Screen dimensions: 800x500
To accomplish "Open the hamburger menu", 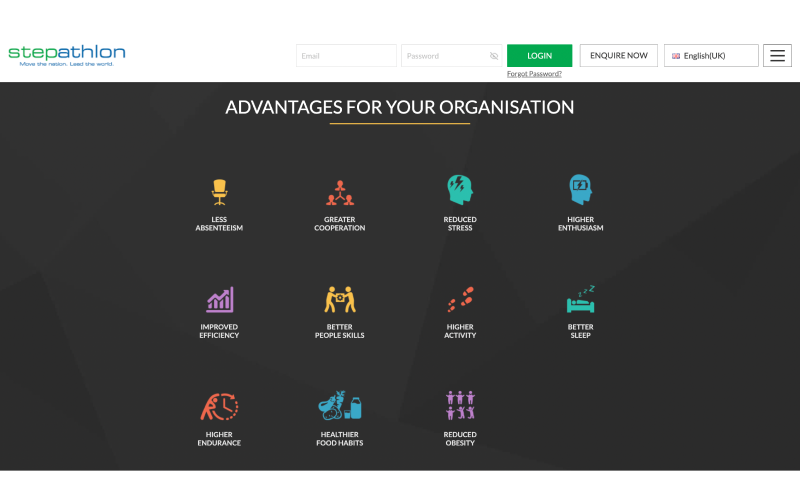I will (x=777, y=56).
